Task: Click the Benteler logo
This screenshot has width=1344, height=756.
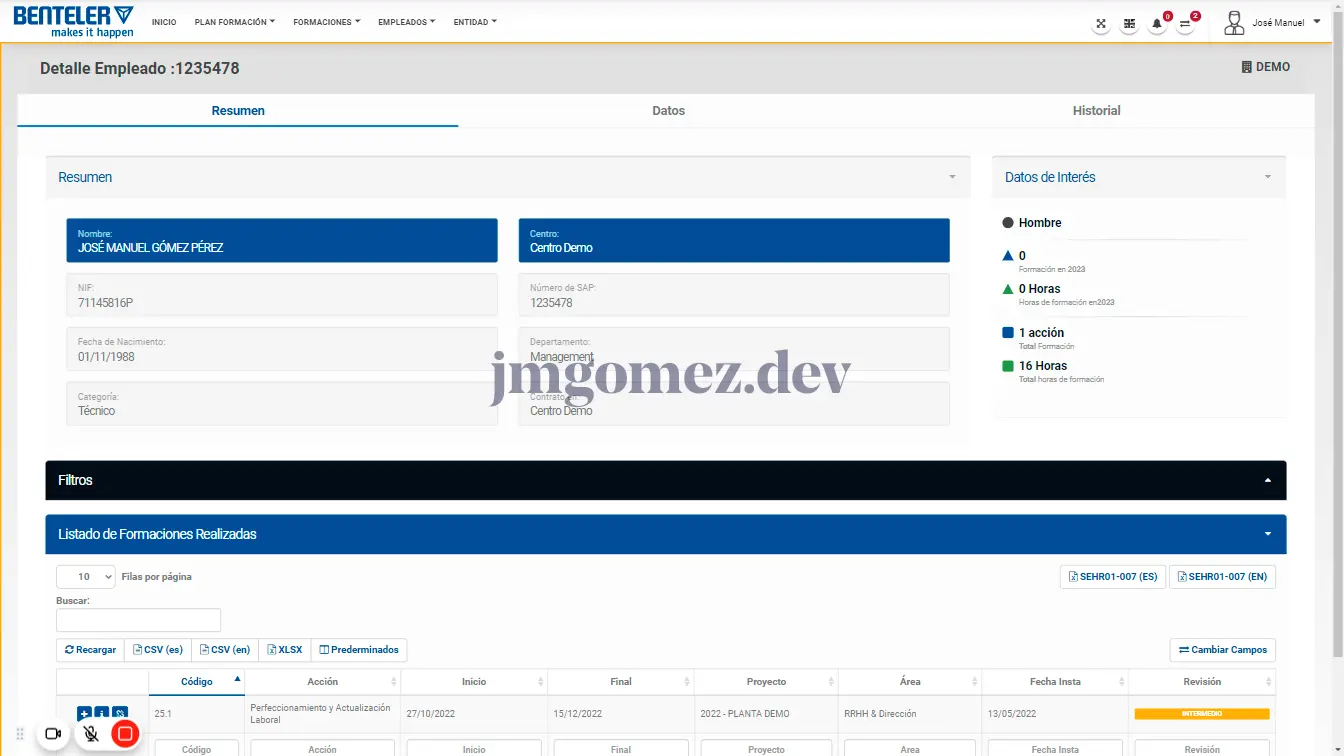Action: [x=73, y=21]
